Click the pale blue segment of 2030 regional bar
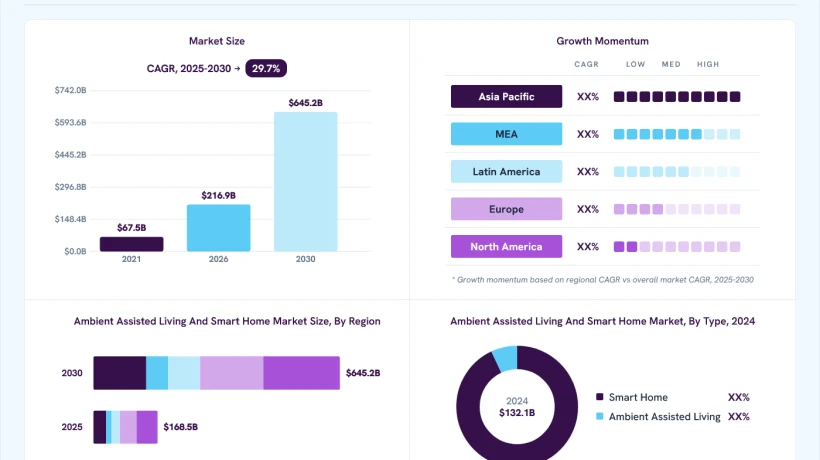The width and height of the screenshot is (820, 460). [x=184, y=373]
